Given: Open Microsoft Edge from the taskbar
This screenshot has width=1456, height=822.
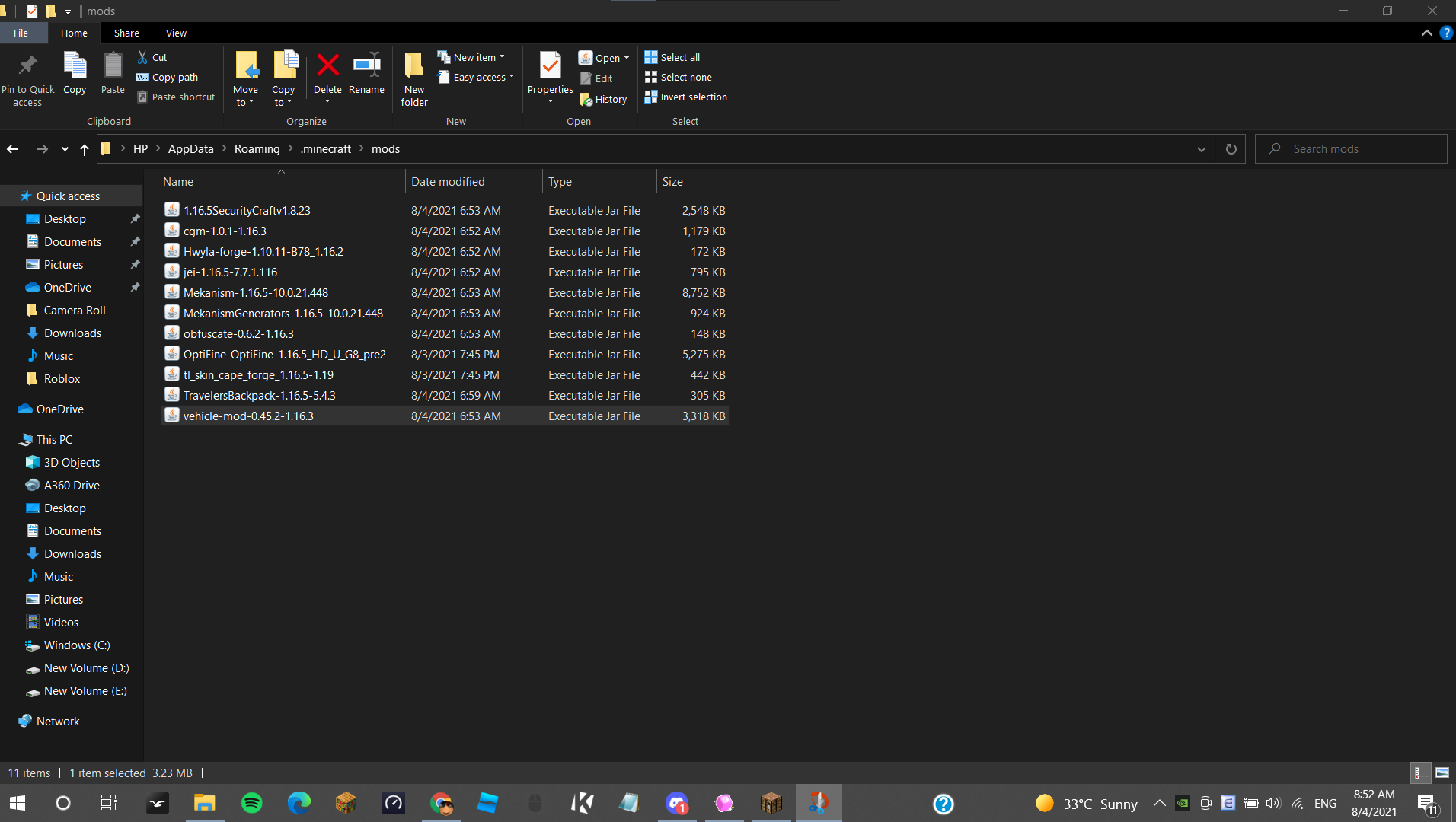Looking at the screenshot, I should (x=299, y=803).
